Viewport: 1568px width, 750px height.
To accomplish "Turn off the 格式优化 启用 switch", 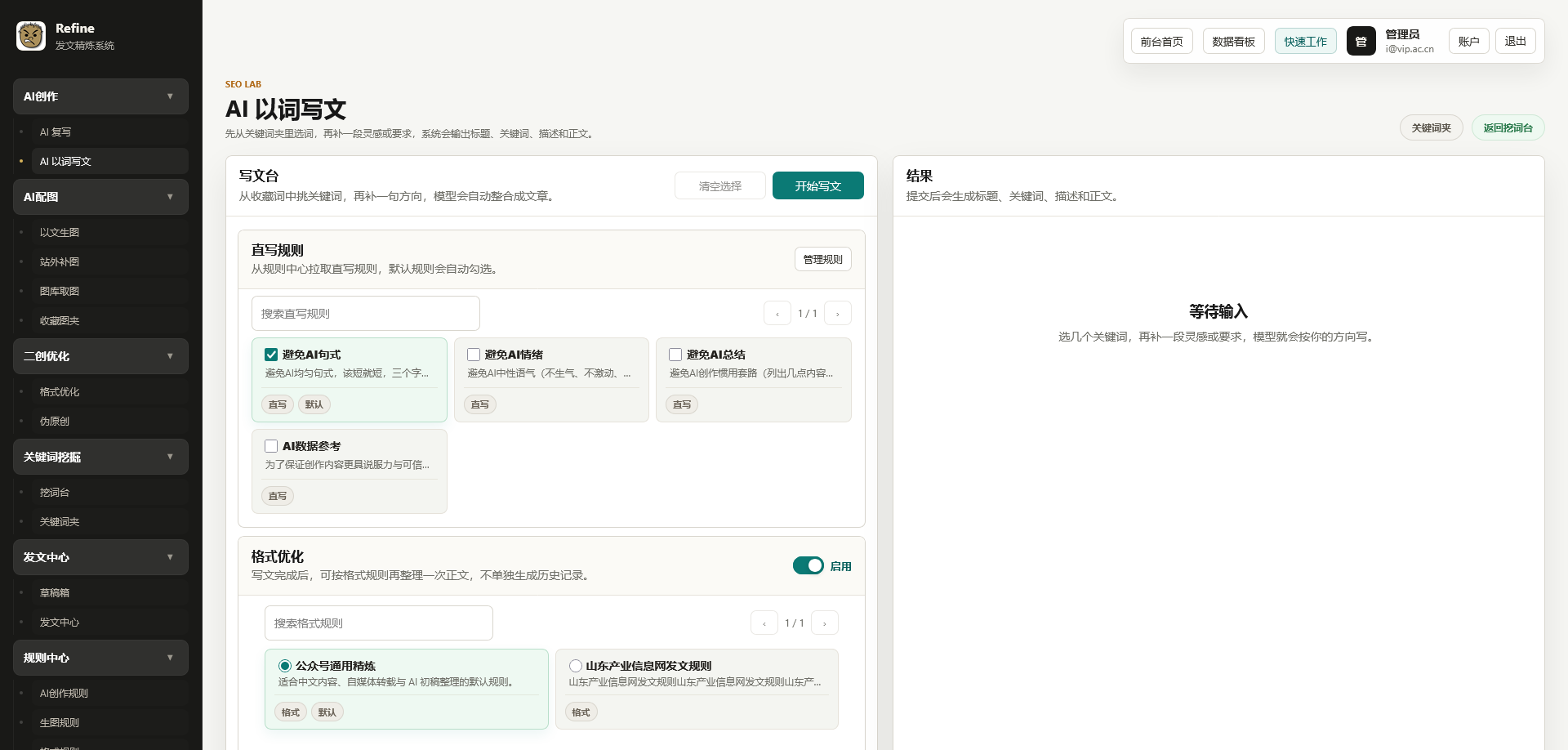I will (808, 565).
